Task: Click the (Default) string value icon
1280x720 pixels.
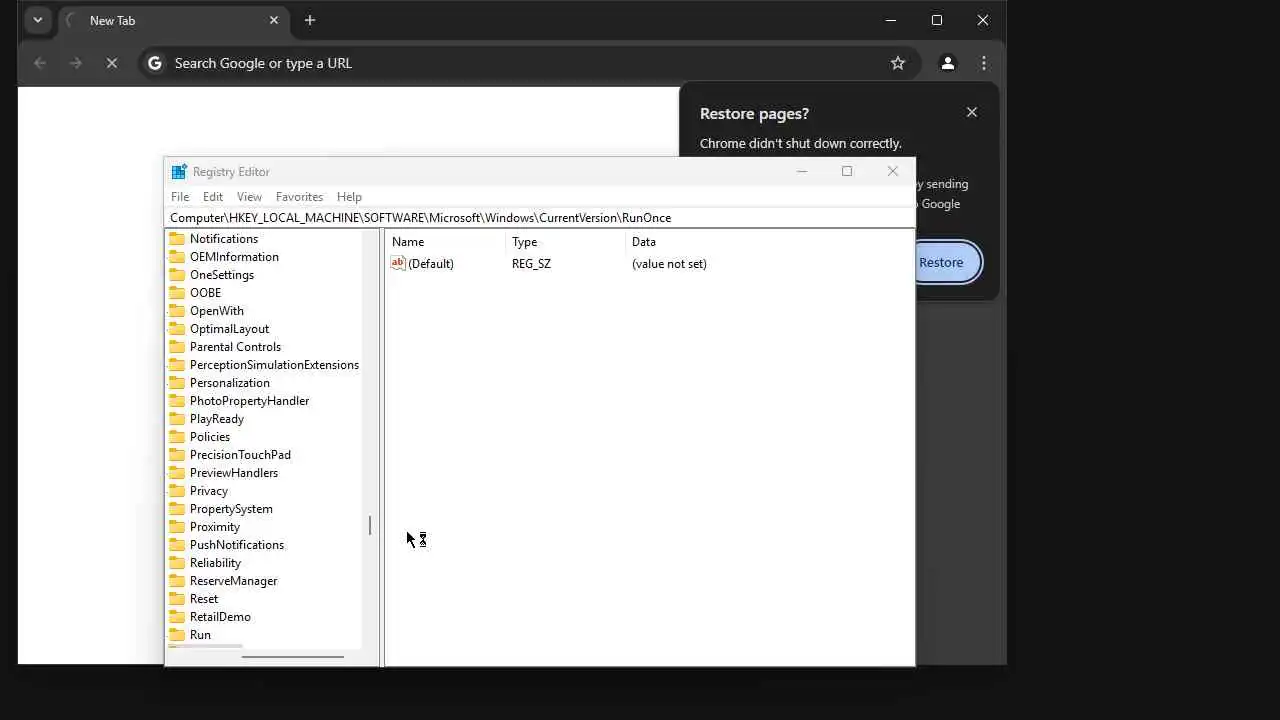Action: pos(398,263)
